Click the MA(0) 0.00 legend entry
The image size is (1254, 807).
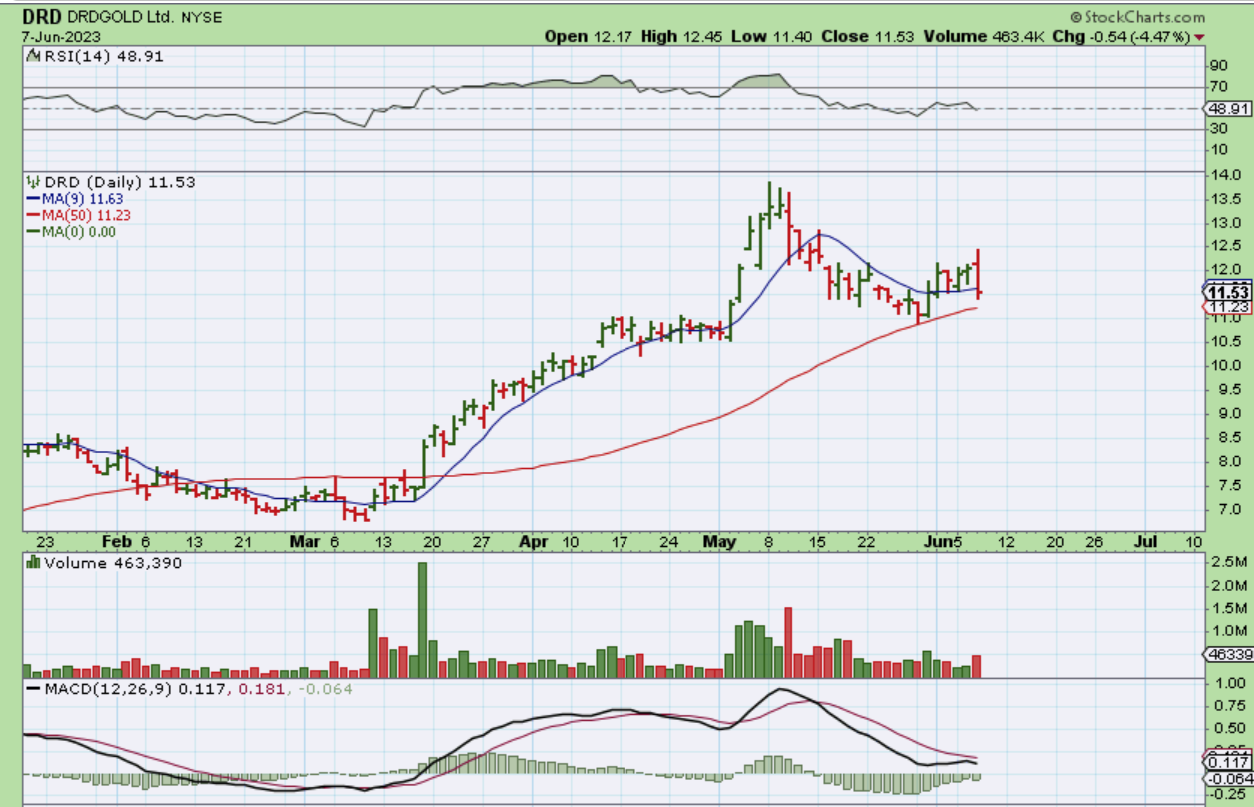(77, 231)
